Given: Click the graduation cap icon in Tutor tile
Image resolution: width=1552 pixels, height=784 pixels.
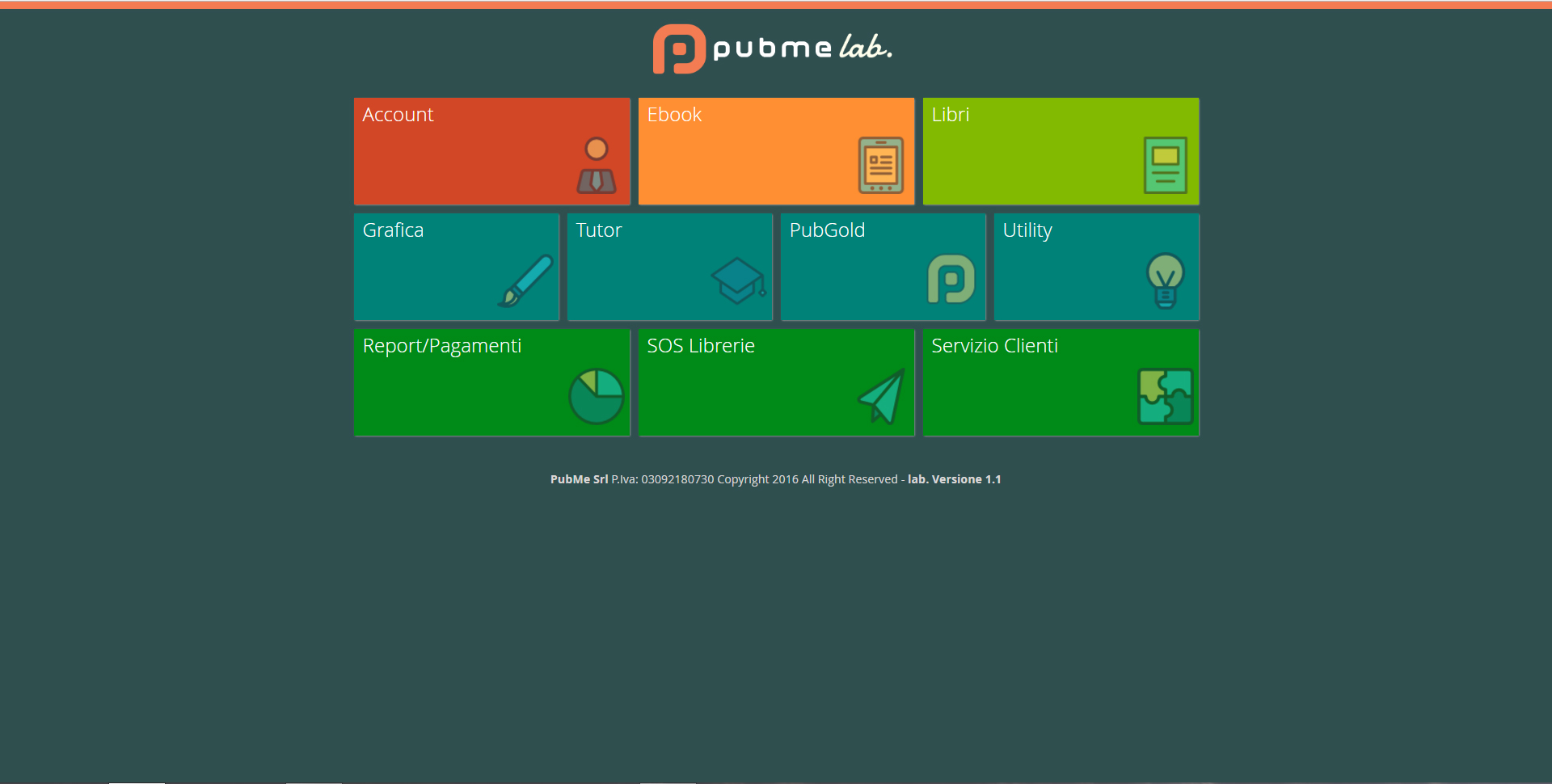Looking at the screenshot, I should [x=738, y=280].
